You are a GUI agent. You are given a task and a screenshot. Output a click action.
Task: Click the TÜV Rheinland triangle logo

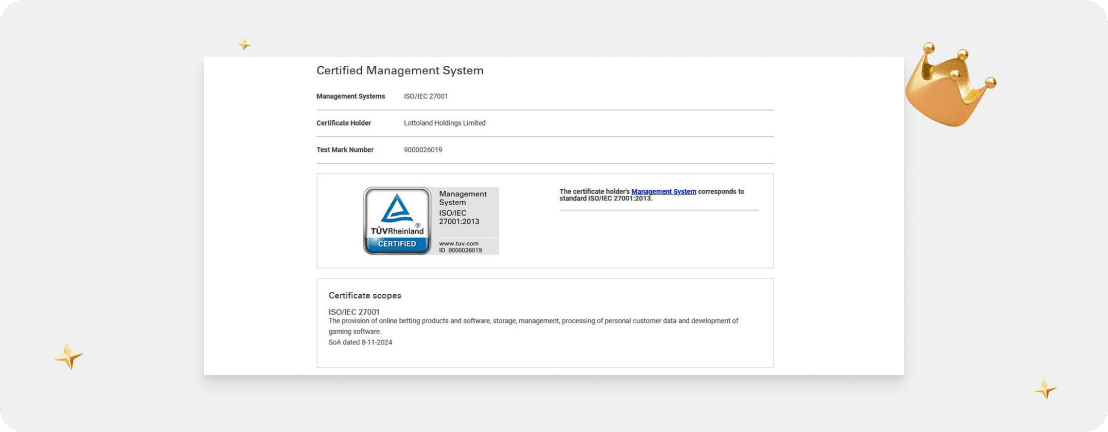click(x=397, y=210)
